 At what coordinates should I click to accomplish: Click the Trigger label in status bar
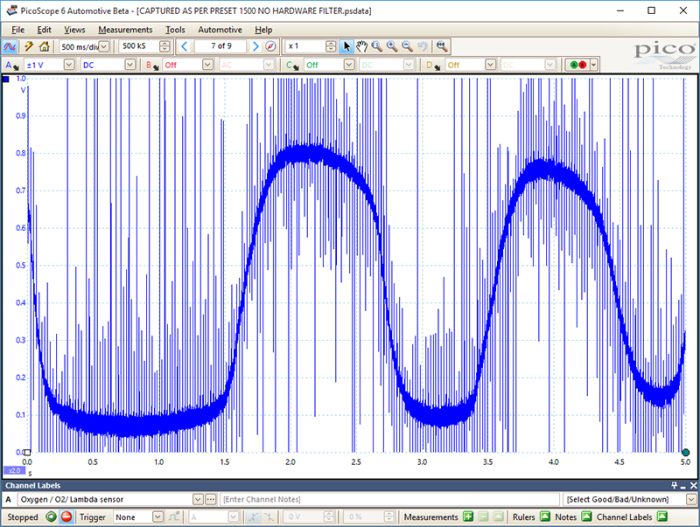92,517
